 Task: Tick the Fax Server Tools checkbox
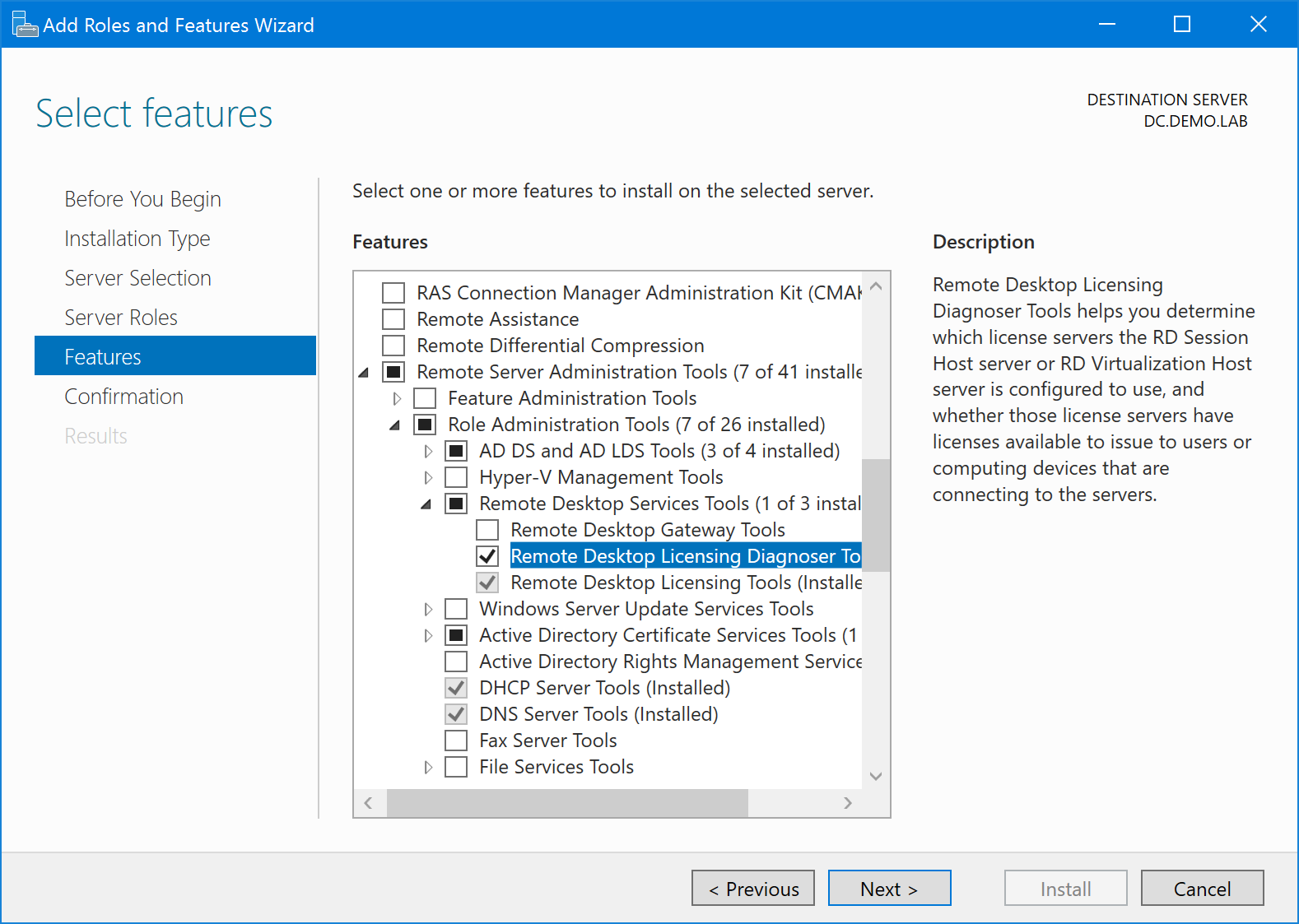pos(456,741)
